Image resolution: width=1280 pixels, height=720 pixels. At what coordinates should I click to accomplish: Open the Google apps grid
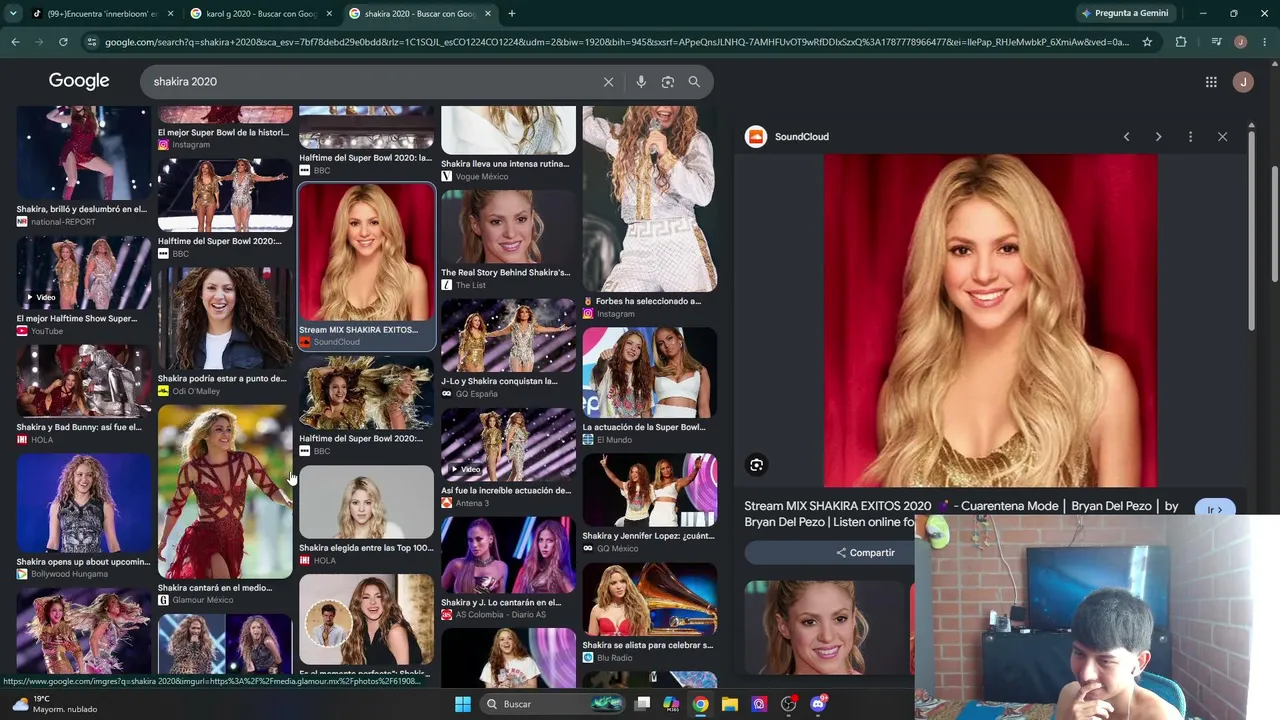click(1211, 82)
